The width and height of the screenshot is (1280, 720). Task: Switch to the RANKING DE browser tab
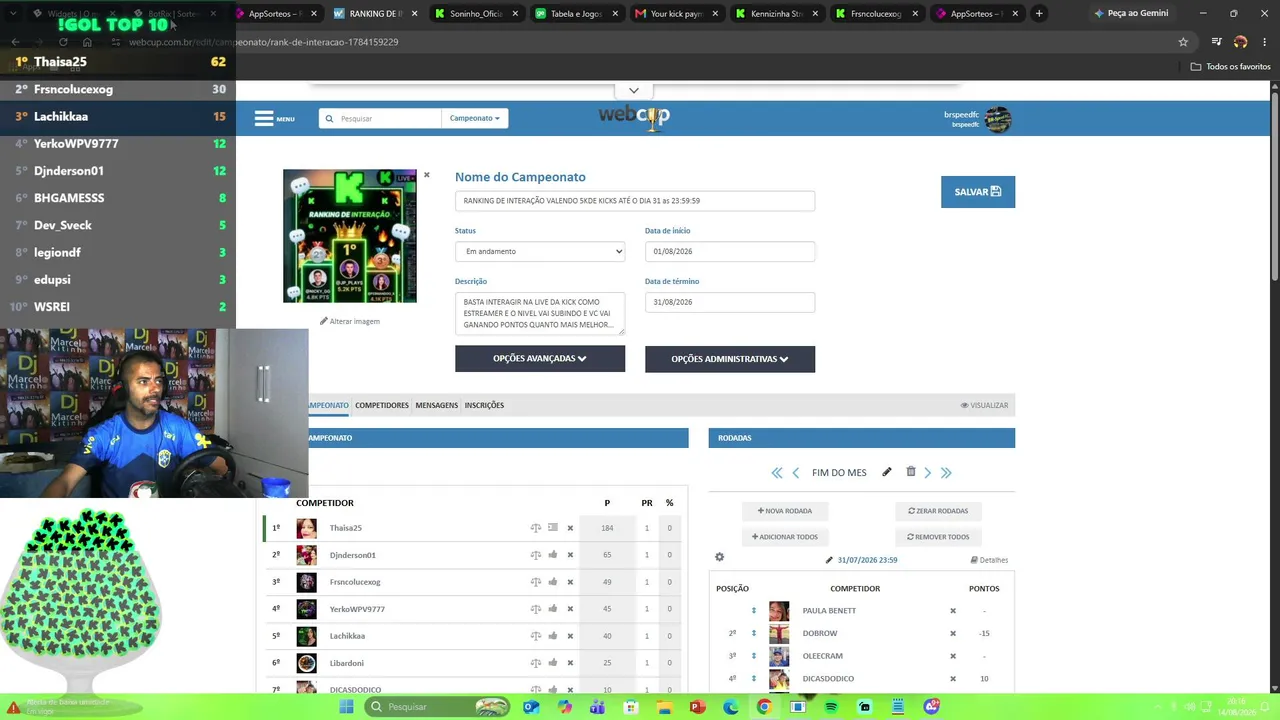point(375,14)
